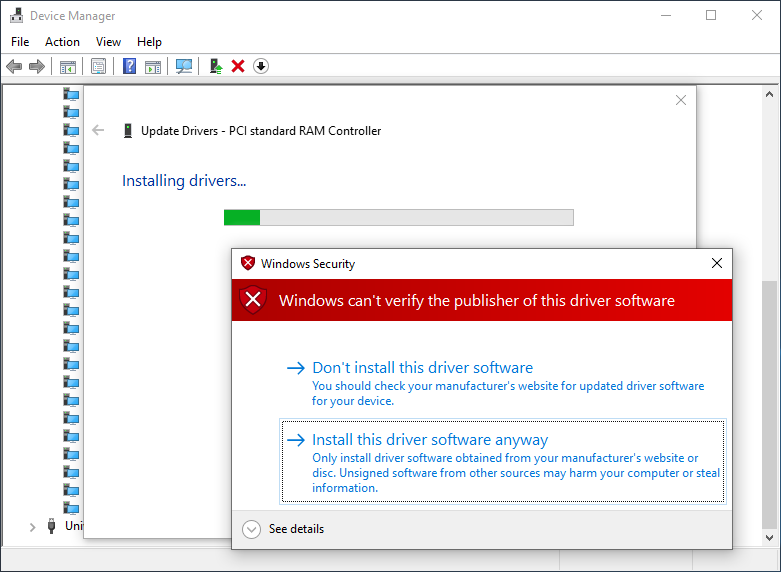Choose Install this driver software anyway
Viewport: 781px width, 572px height.
click(503, 461)
